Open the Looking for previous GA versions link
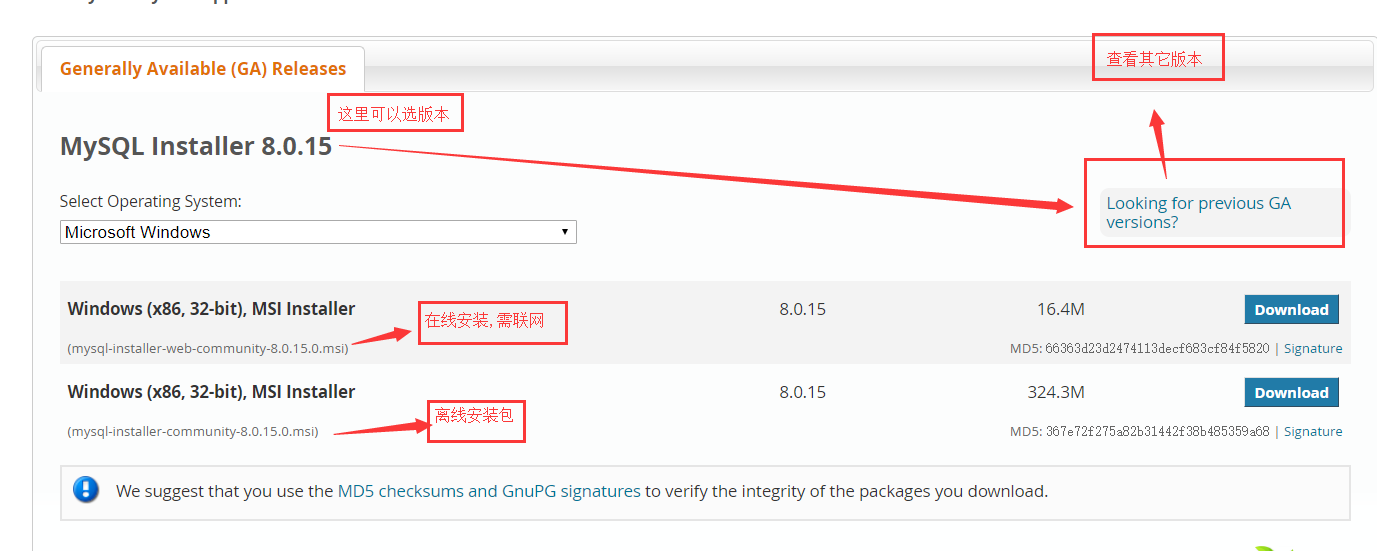The image size is (1377, 551). point(1198,212)
